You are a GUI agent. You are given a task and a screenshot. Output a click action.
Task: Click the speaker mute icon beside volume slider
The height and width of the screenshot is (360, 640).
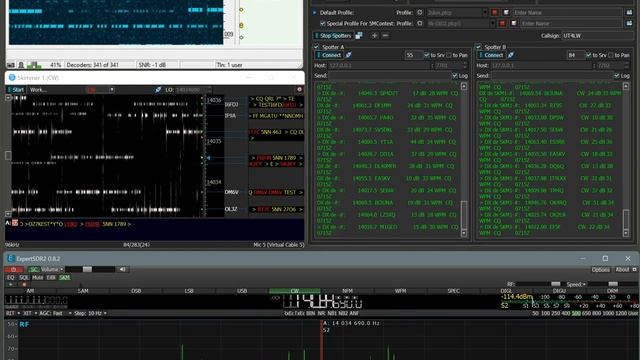122,269
